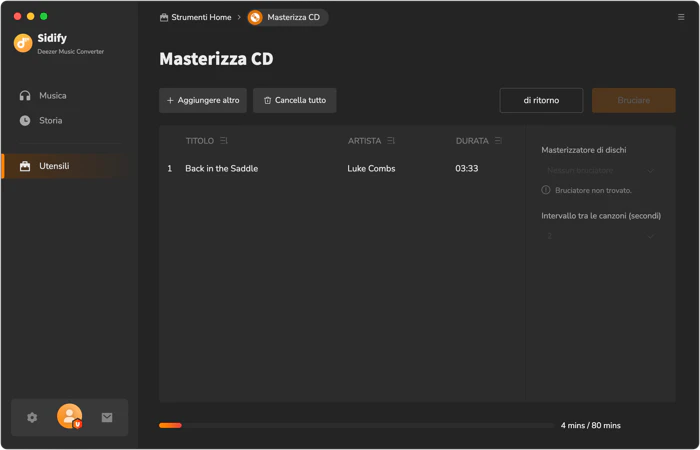Viewport: 700px width, 450px height.
Task: Click the artist Luke Combs cell
Action: [x=371, y=169]
